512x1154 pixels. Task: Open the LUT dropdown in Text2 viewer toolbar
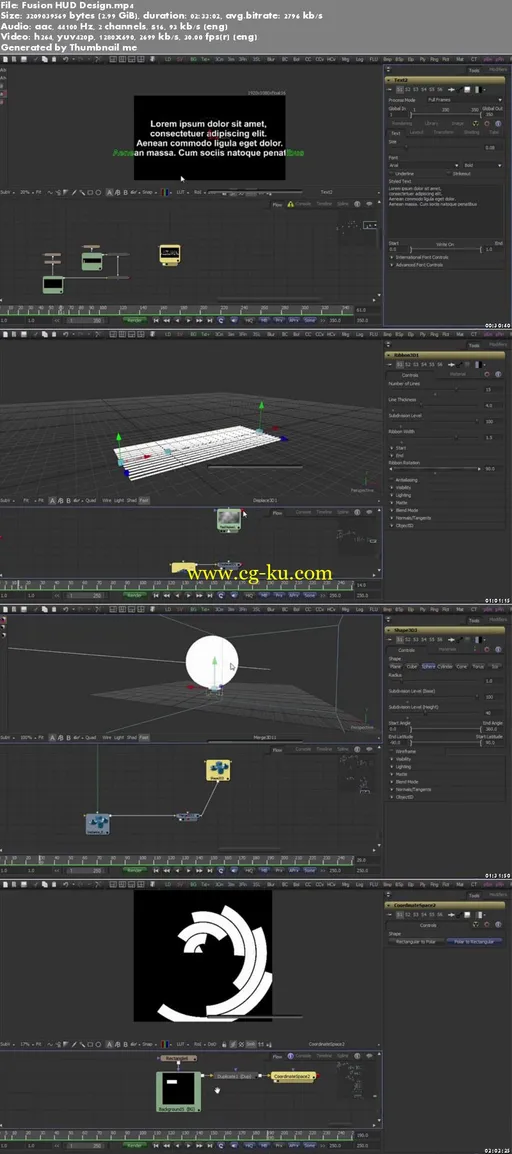[x=181, y=192]
